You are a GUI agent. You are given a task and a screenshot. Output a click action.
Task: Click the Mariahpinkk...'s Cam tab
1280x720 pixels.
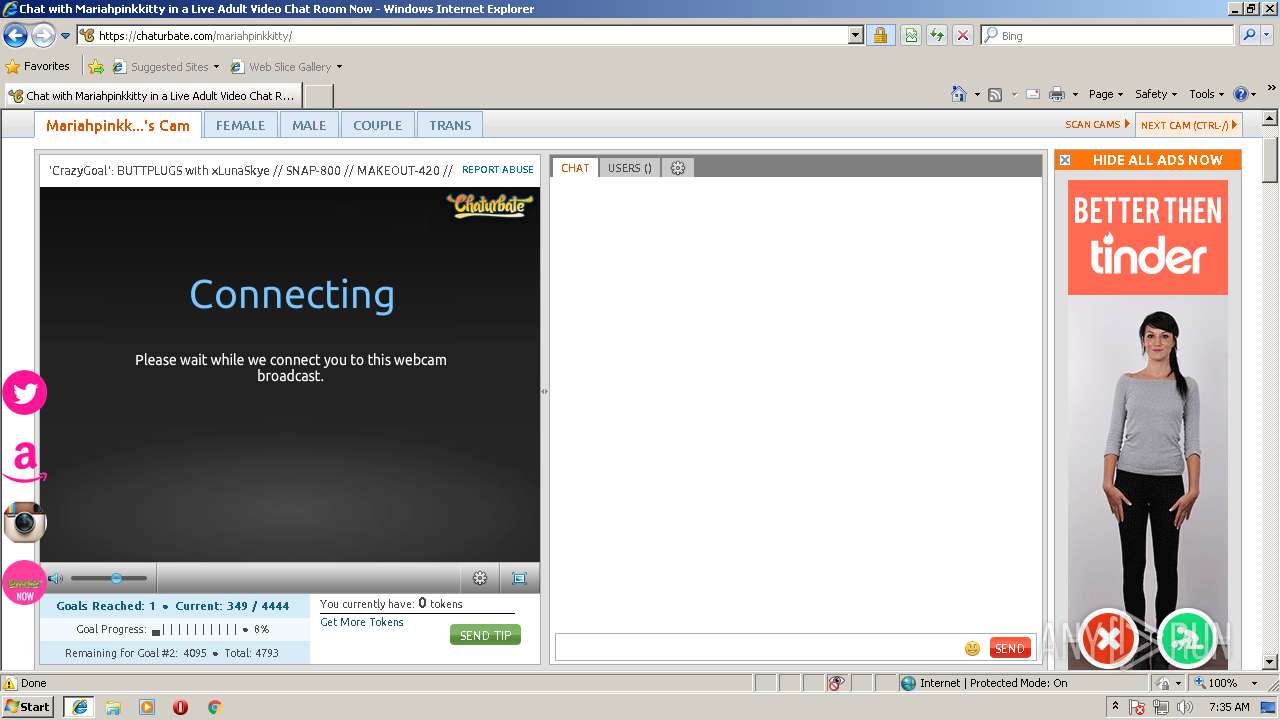pyautogui.click(x=118, y=125)
